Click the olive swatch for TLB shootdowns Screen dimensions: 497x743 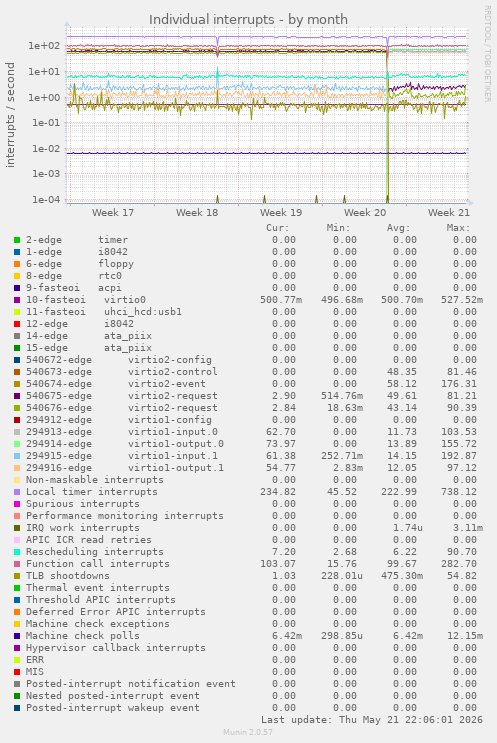[17, 576]
